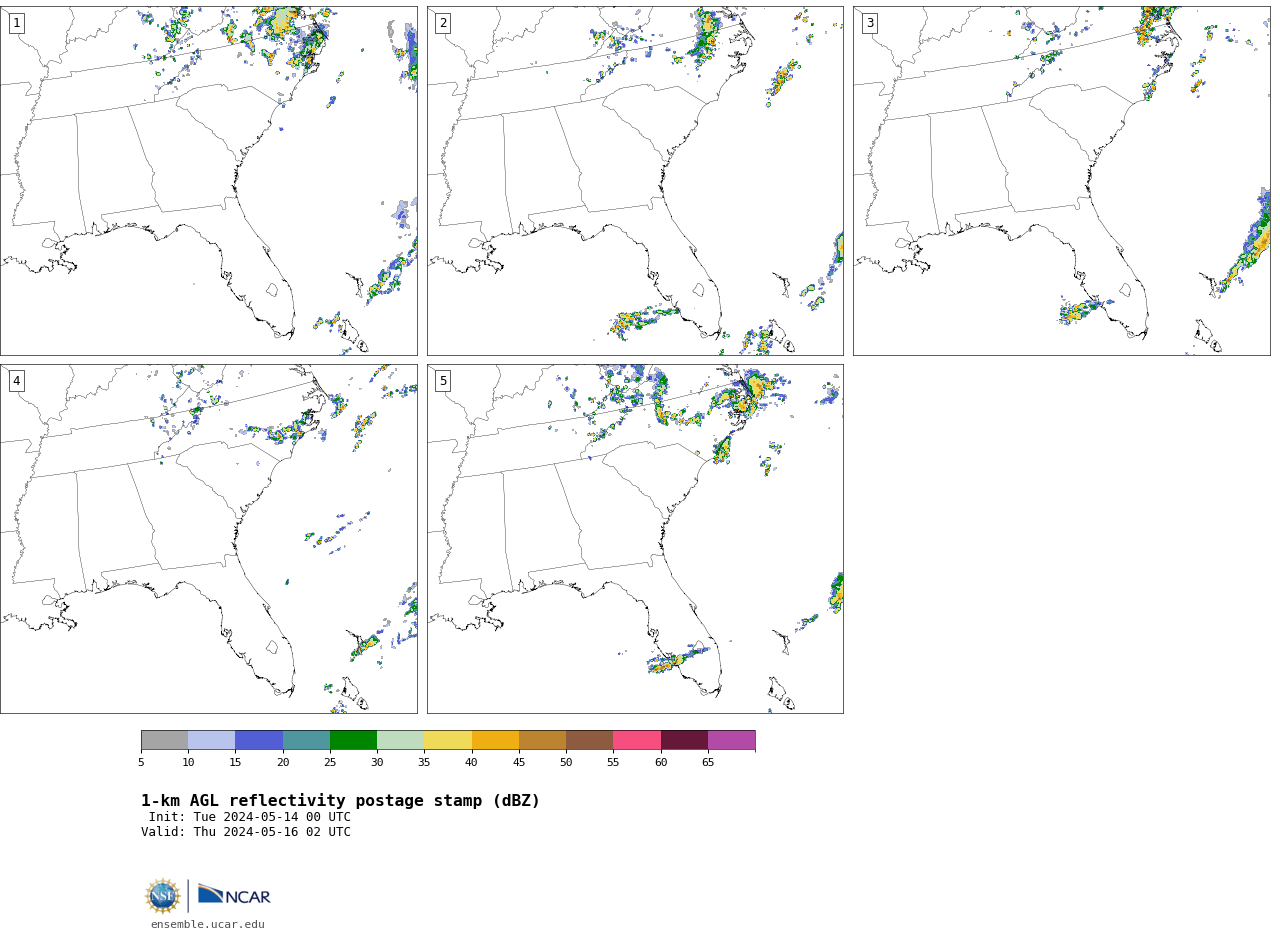Click the light blue 10-15 dBZ swatch
The width and height of the screenshot is (1280, 936).
(212, 740)
